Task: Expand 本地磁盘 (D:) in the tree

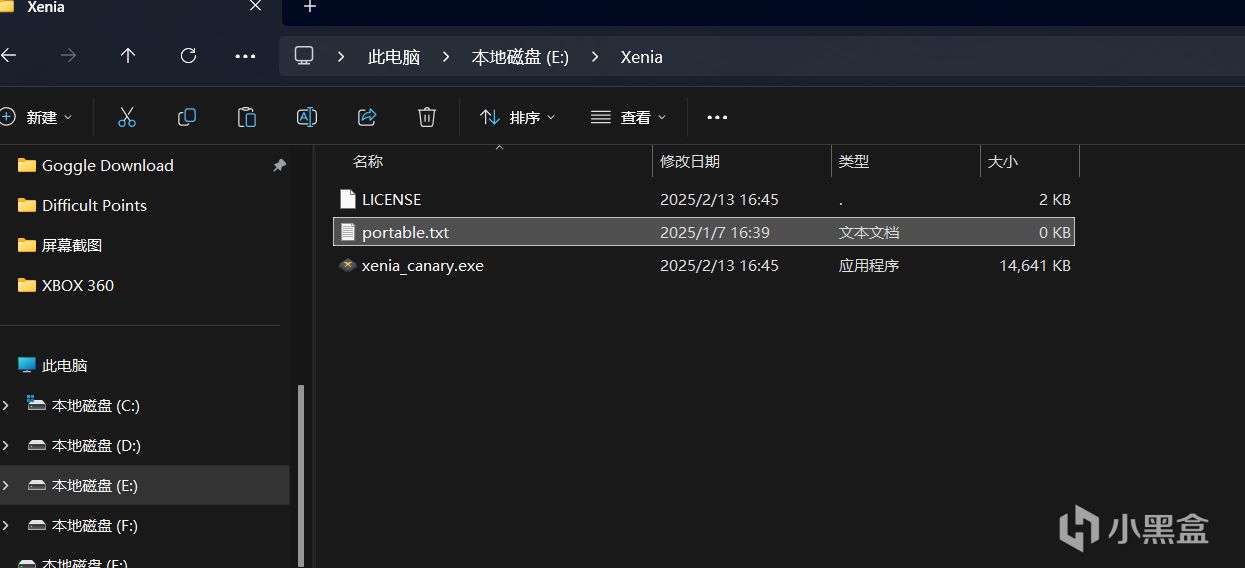Action: click(6, 446)
